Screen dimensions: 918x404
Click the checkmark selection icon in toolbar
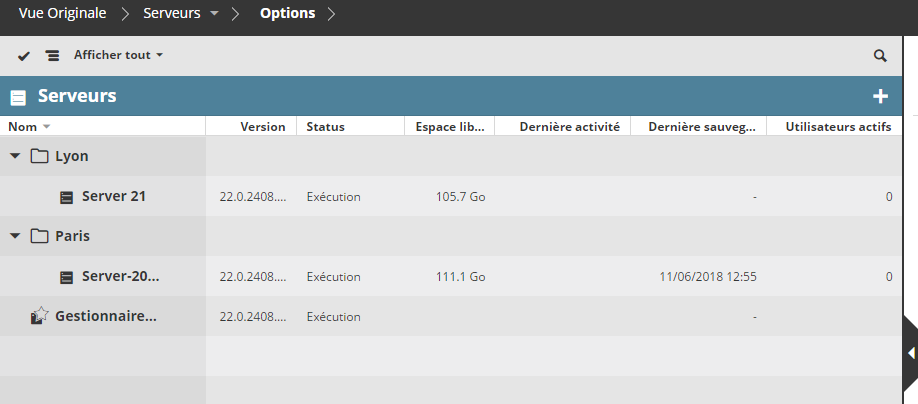click(24, 56)
